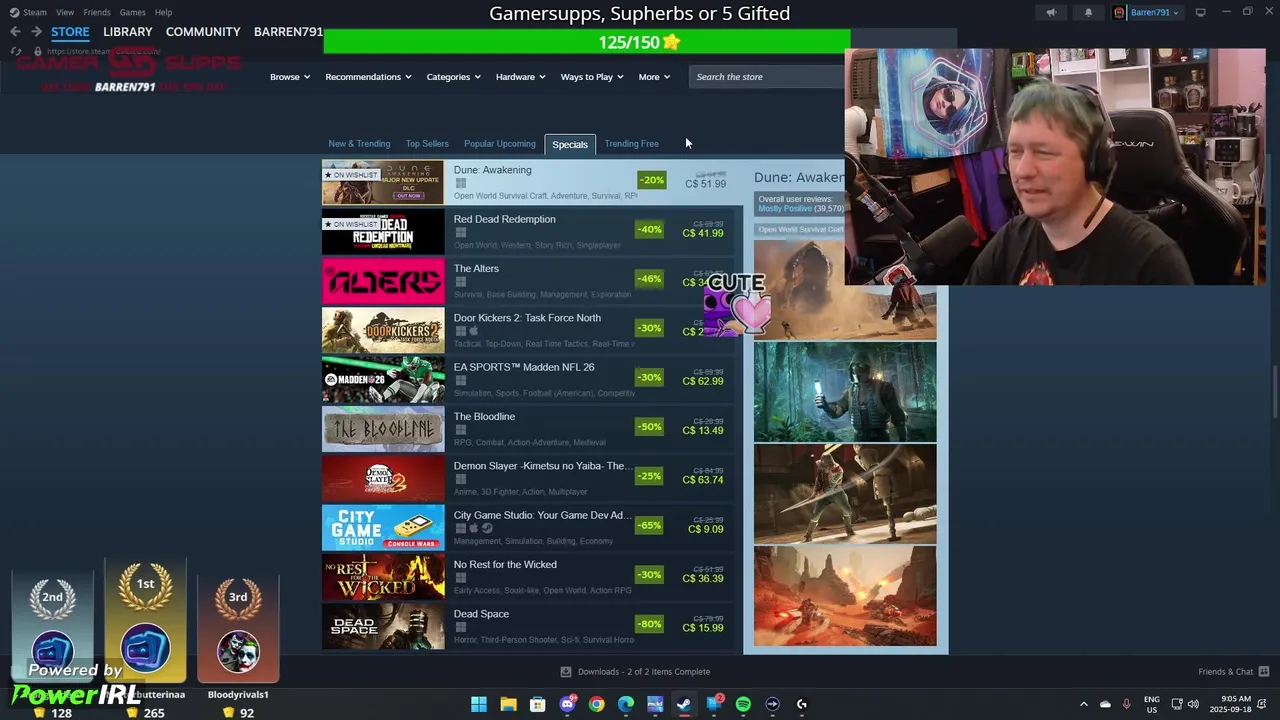Image resolution: width=1280 pixels, height=720 pixels.
Task: Click the Barren791 profile avatar in the title bar
Action: (1119, 12)
